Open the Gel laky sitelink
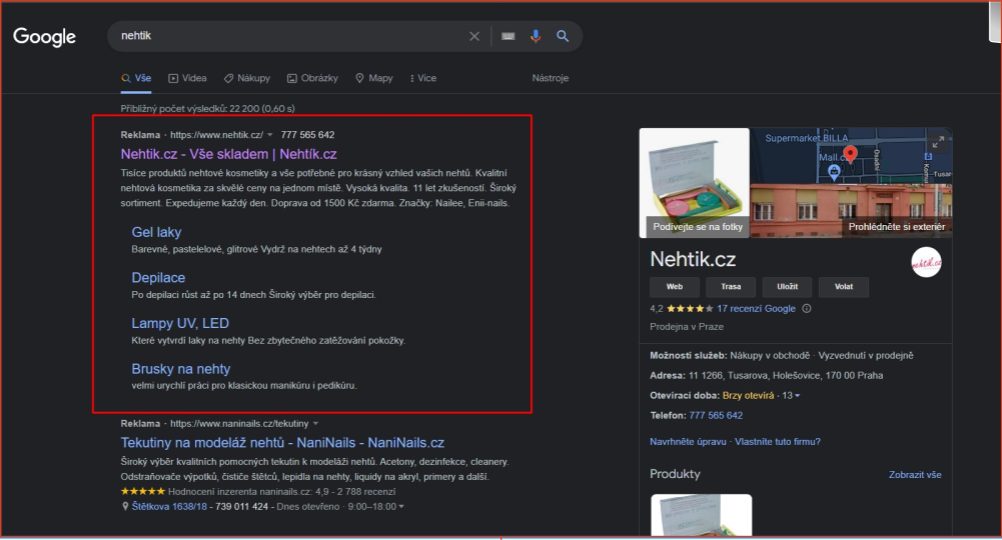Image resolution: width=1002 pixels, height=540 pixels. pyautogui.click(x=156, y=232)
